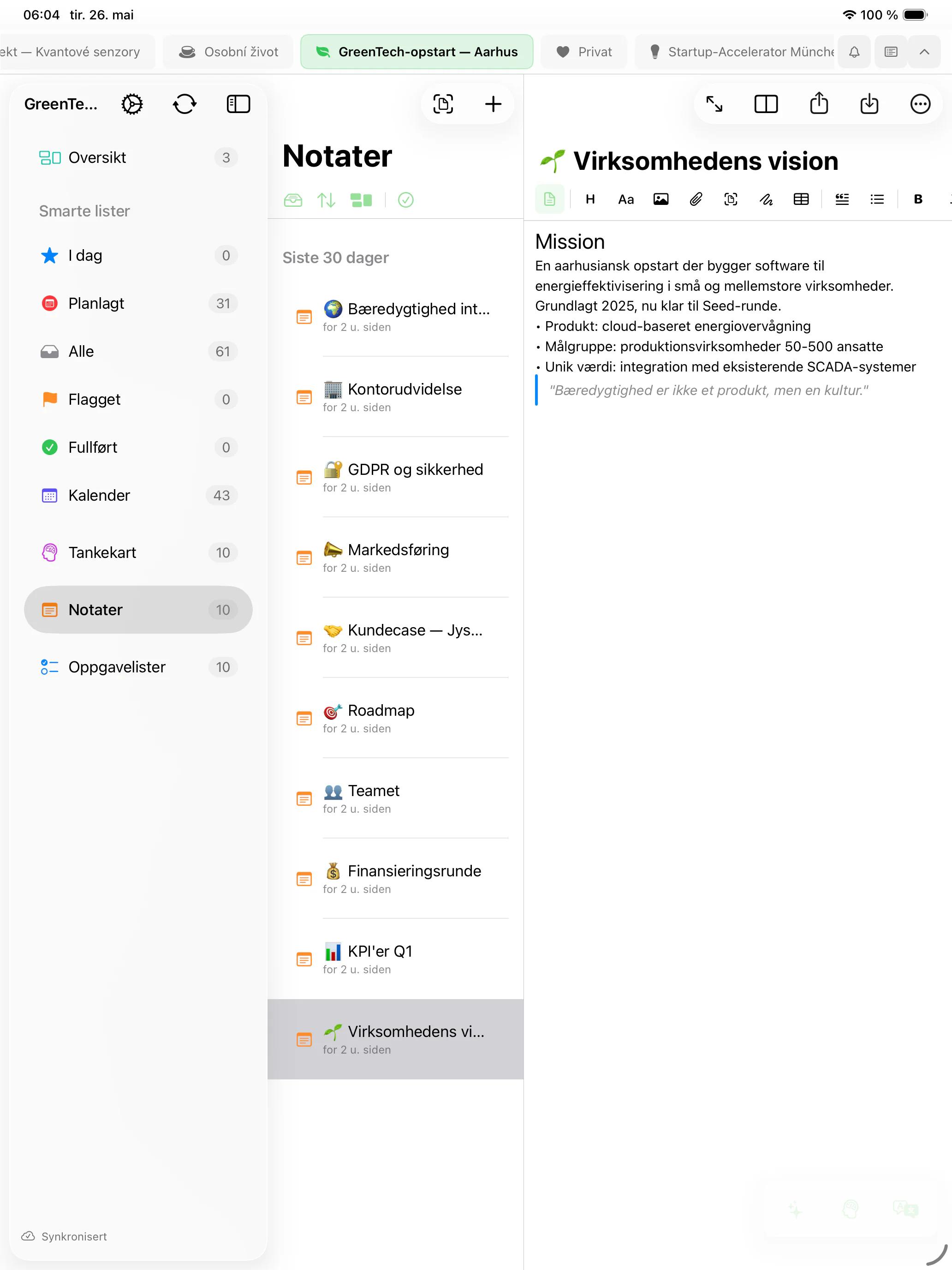Toggle block quote formatting
The width and height of the screenshot is (952, 1270).
(842, 199)
